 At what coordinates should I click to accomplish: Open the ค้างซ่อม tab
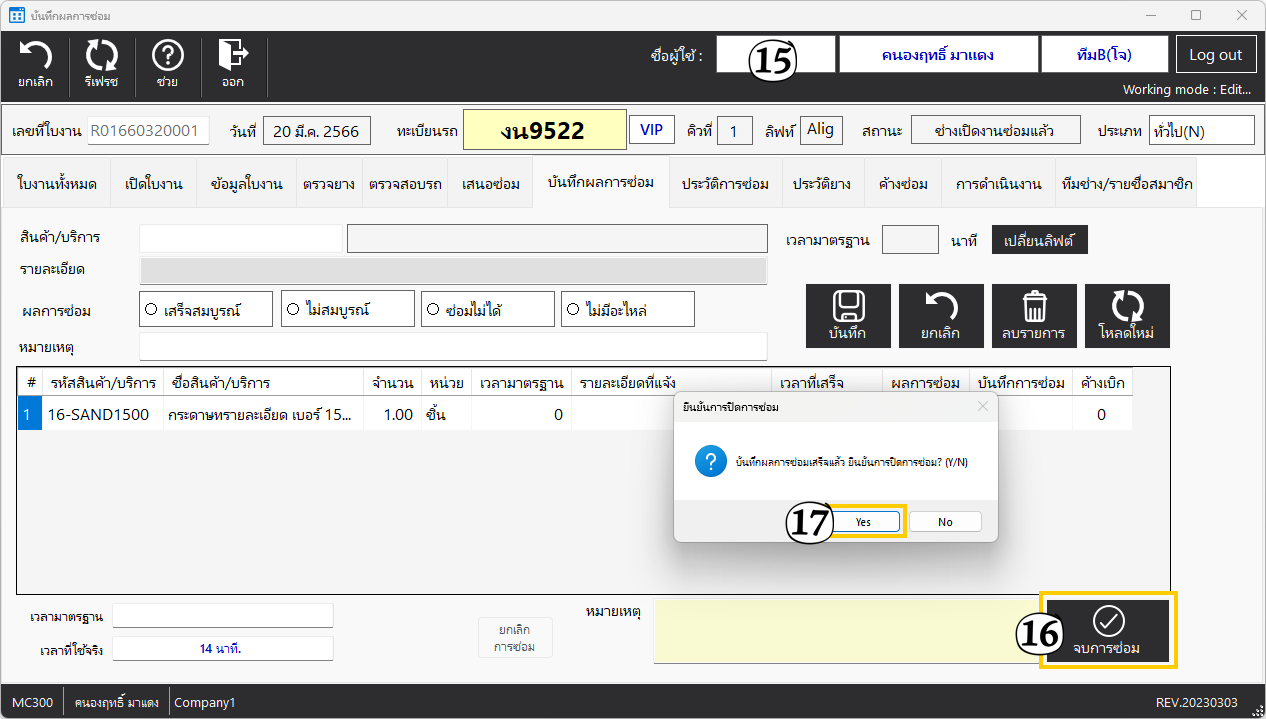[x=903, y=184]
